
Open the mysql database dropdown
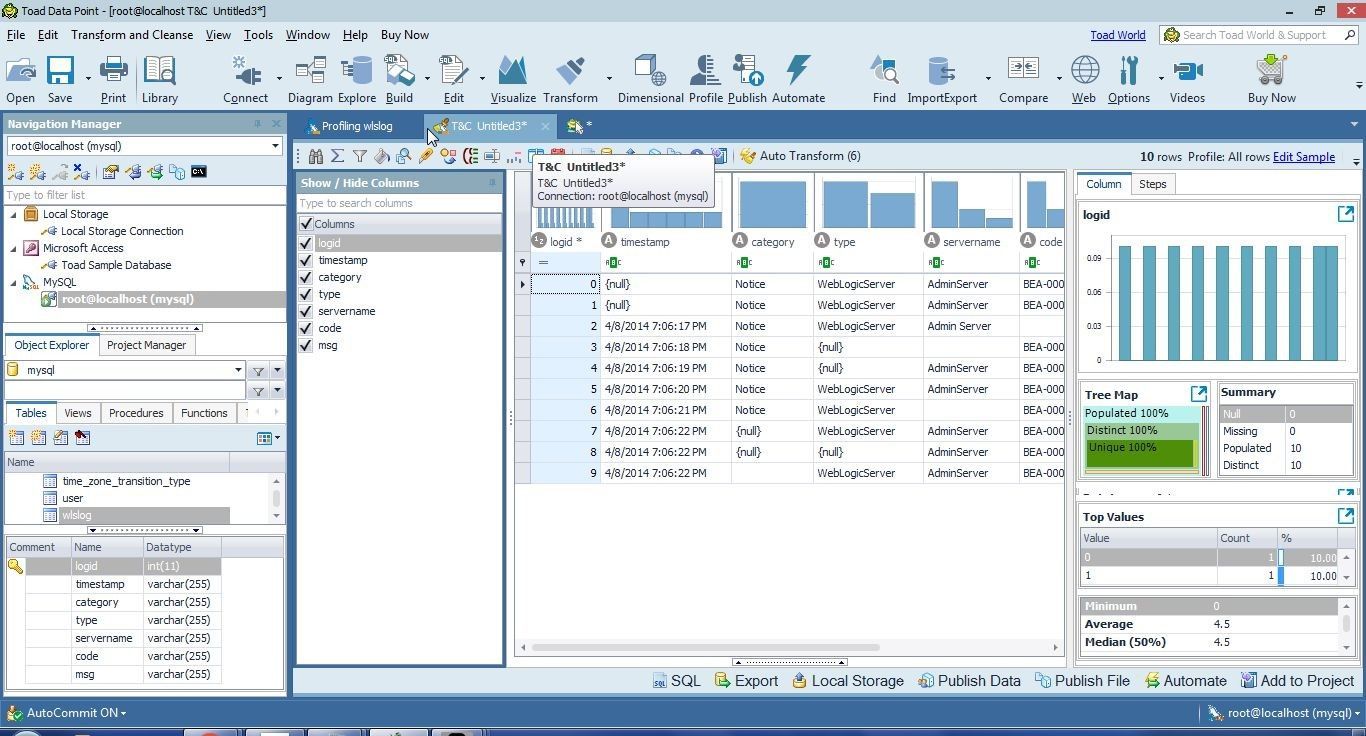coord(238,370)
